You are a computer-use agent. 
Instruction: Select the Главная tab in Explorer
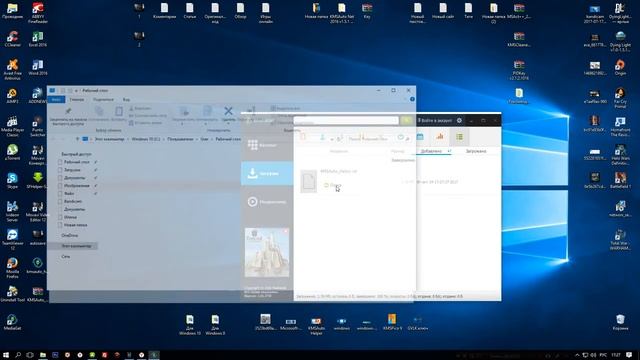coord(76,99)
